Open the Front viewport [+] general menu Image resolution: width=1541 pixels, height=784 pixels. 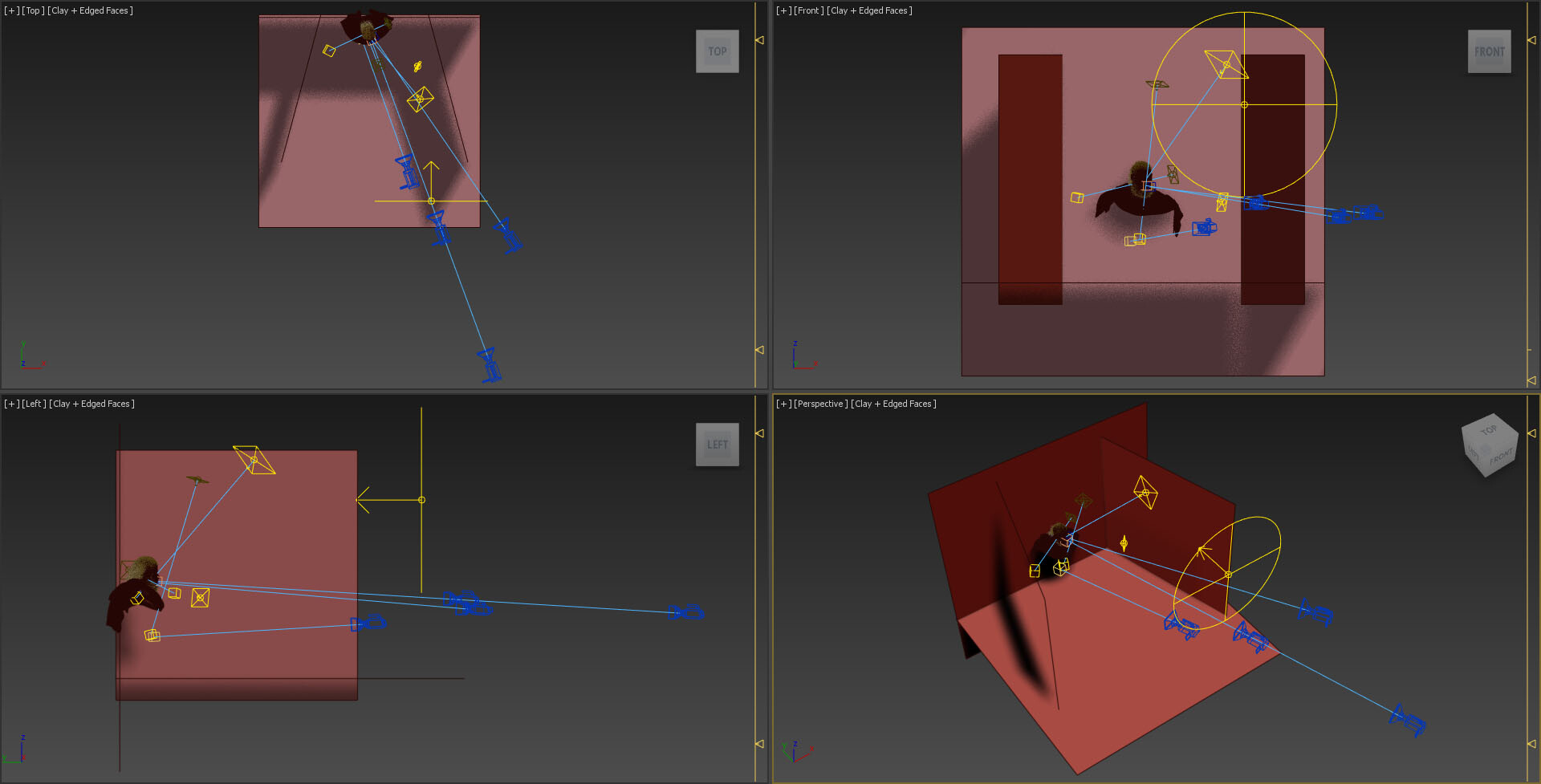(x=783, y=10)
